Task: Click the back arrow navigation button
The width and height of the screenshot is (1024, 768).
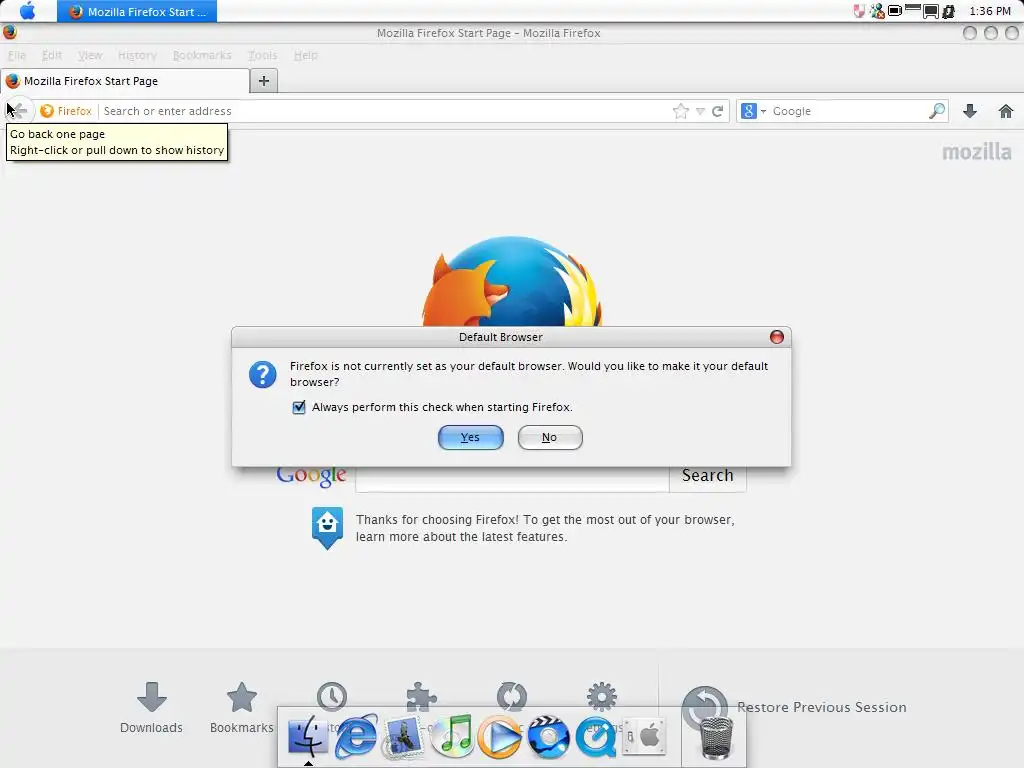Action: 18,111
